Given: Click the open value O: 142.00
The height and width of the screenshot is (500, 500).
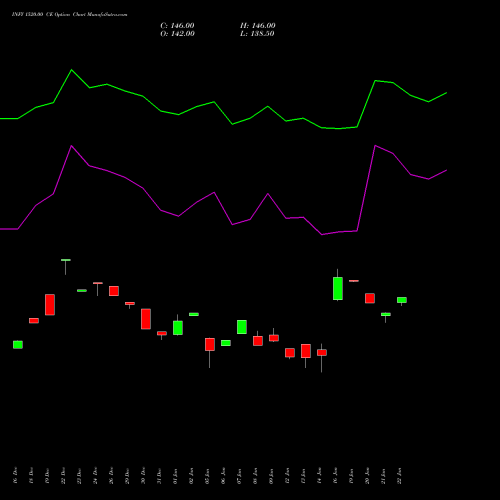Looking at the screenshot, I should tap(177, 34).
